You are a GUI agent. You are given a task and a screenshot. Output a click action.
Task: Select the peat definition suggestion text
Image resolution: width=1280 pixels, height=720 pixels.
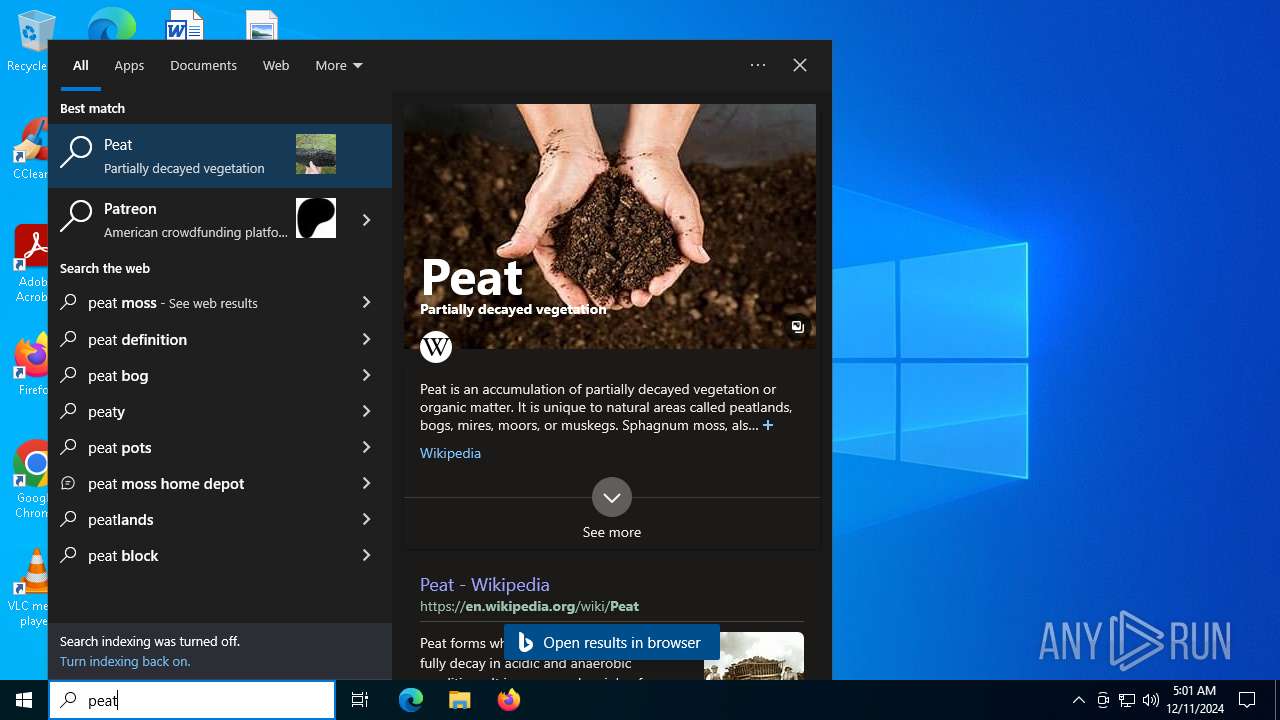[x=137, y=340]
